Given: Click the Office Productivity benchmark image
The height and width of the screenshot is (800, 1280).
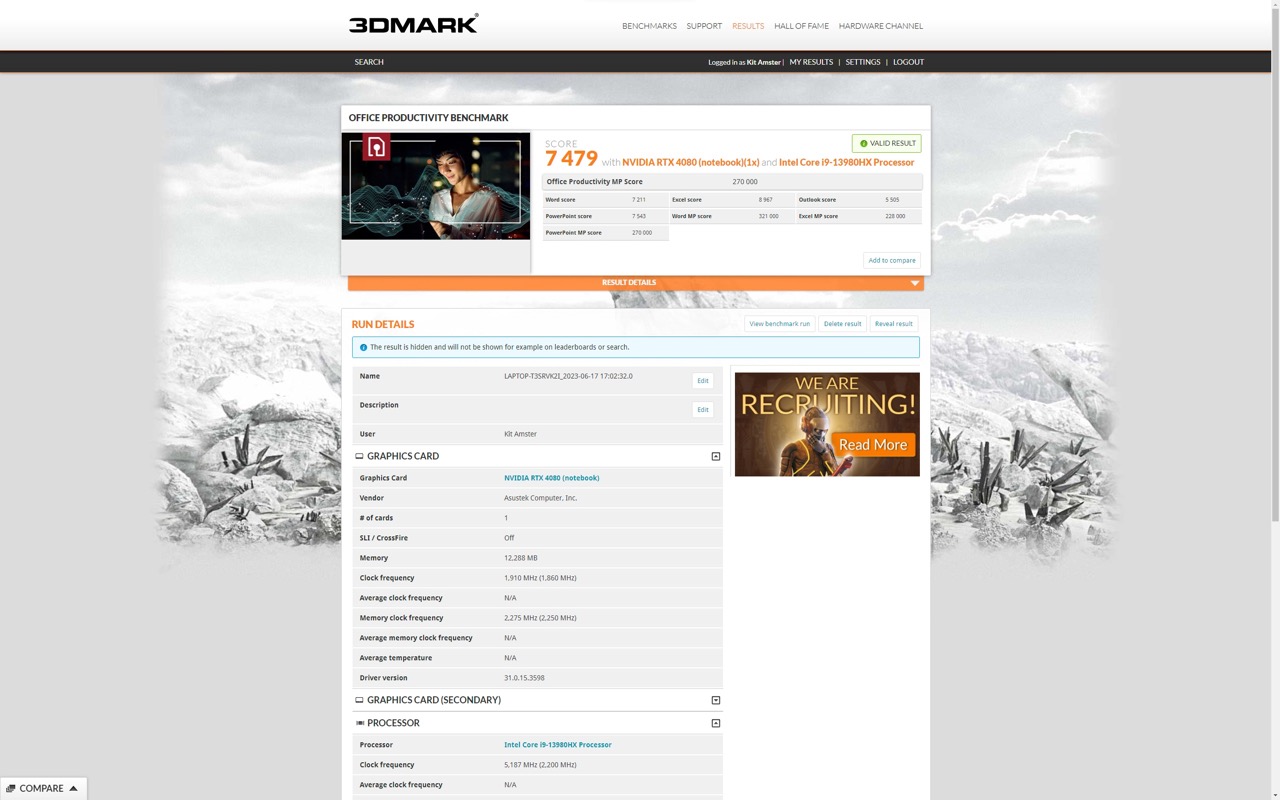Looking at the screenshot, I should (x=436, y=186).
